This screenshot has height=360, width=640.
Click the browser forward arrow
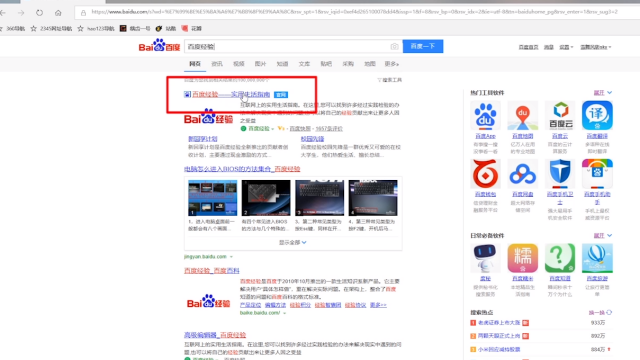(21, 13)
